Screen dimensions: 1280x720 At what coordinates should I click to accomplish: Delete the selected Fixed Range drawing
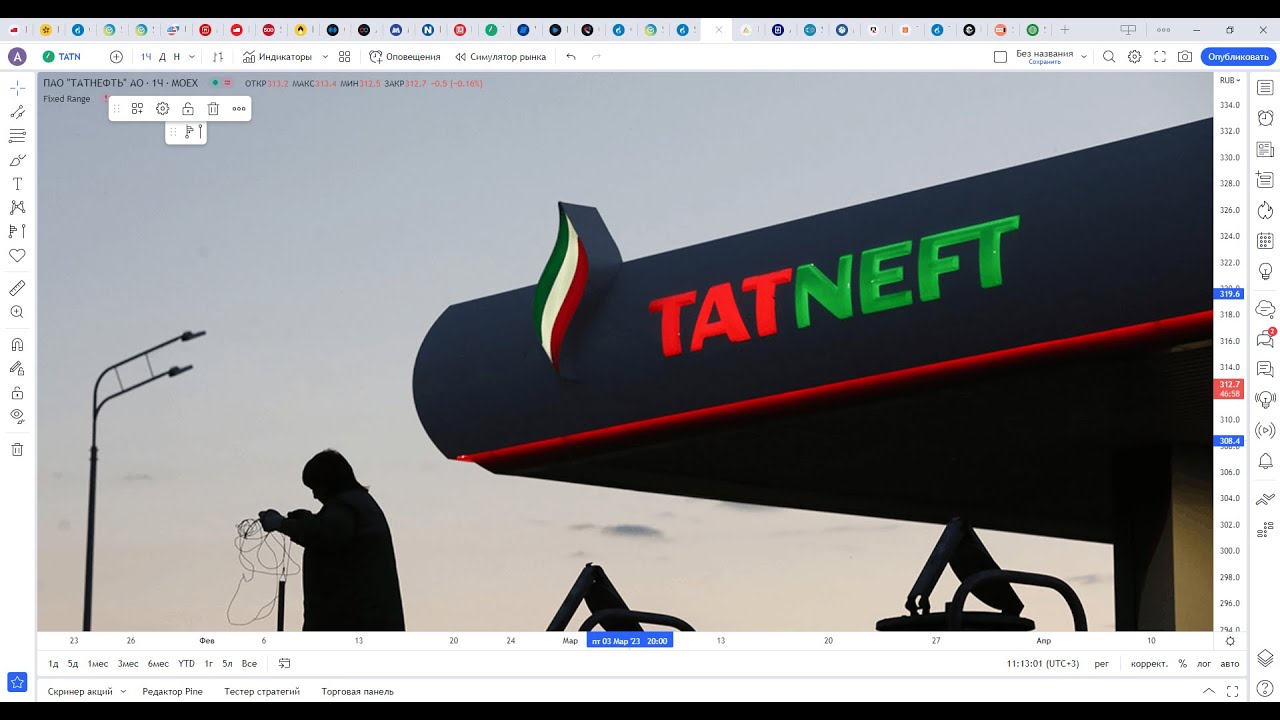pos(213,108)
